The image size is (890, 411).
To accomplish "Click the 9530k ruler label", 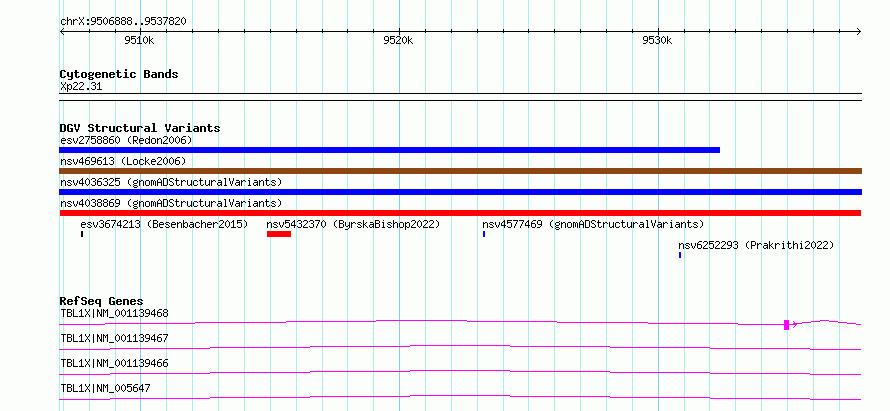I will coord(657,40).
